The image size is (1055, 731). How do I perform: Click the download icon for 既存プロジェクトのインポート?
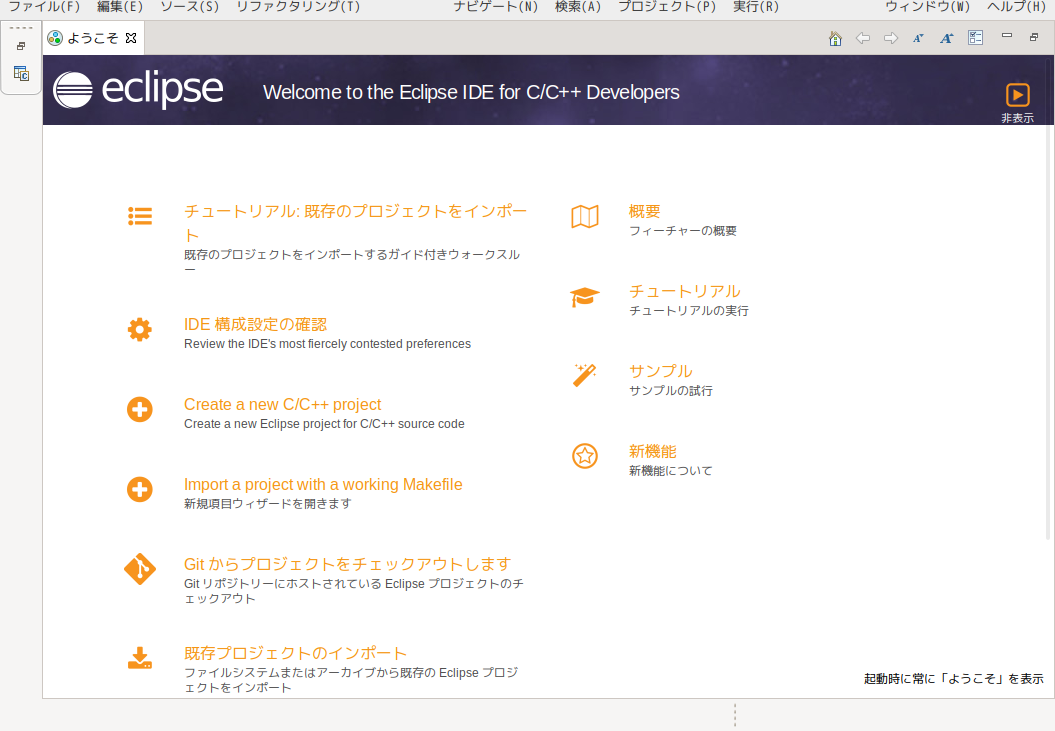140,658
